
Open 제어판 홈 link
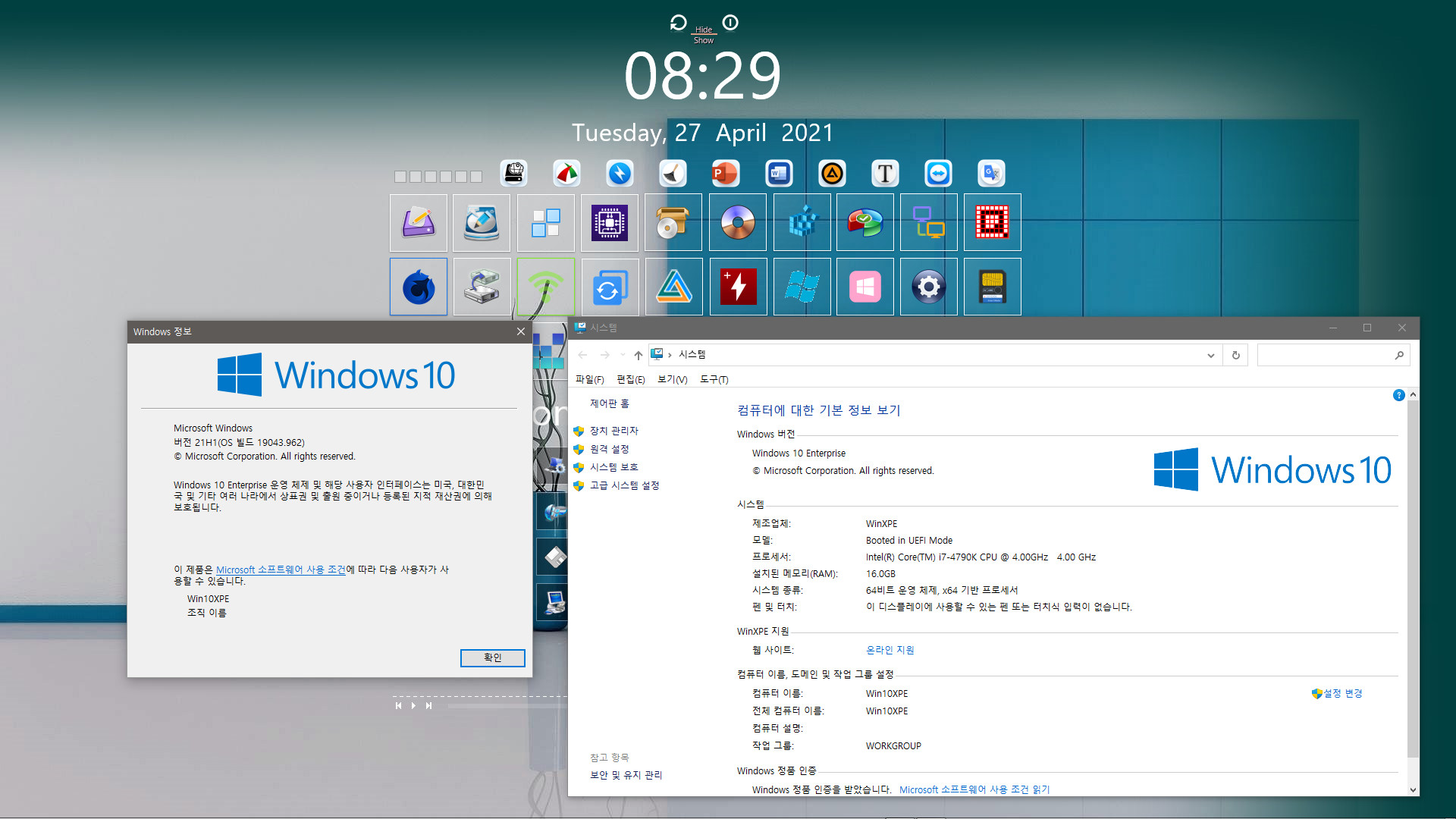tap(610, 403)
